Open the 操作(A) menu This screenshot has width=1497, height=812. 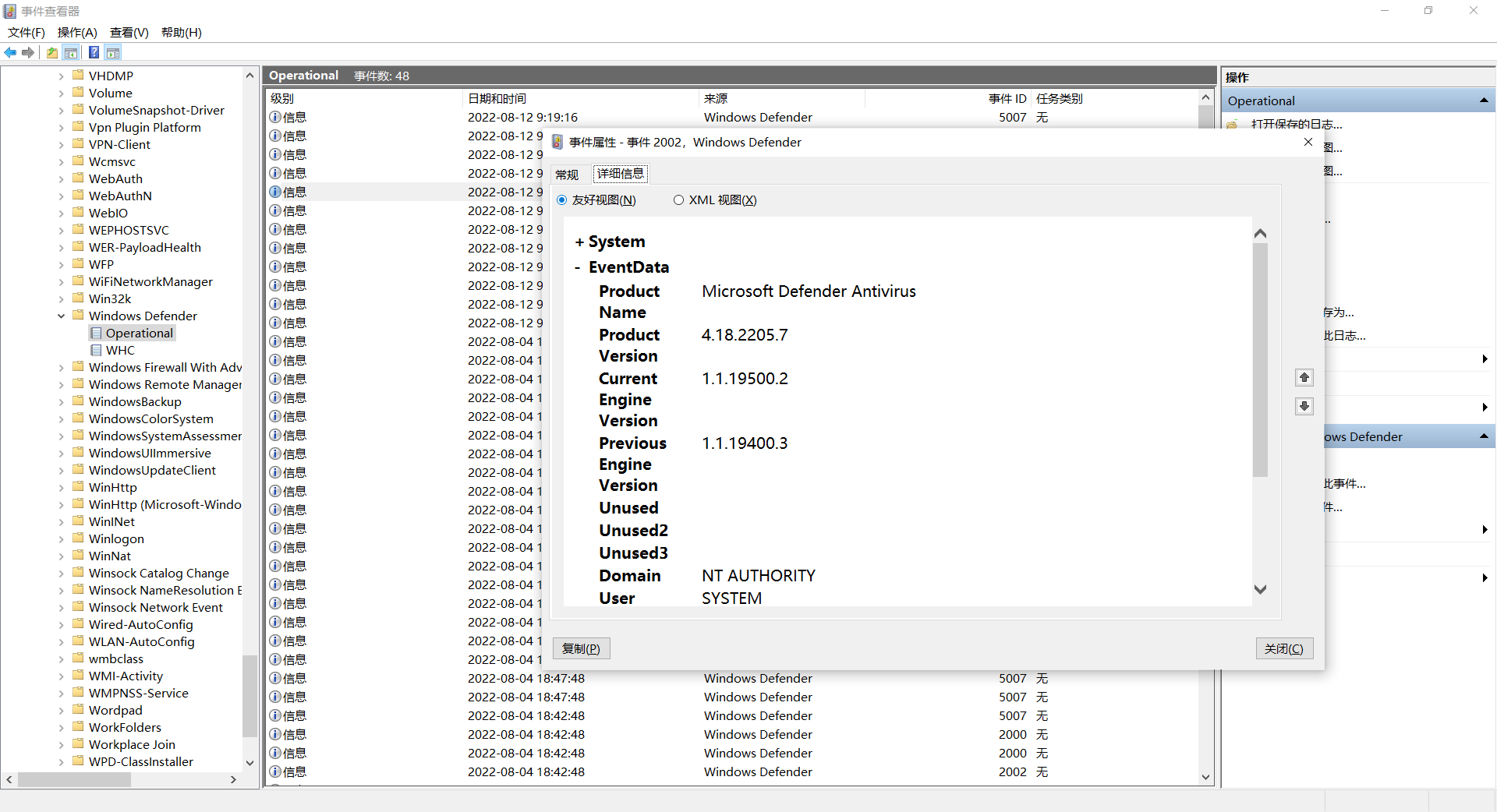[77, 32]
